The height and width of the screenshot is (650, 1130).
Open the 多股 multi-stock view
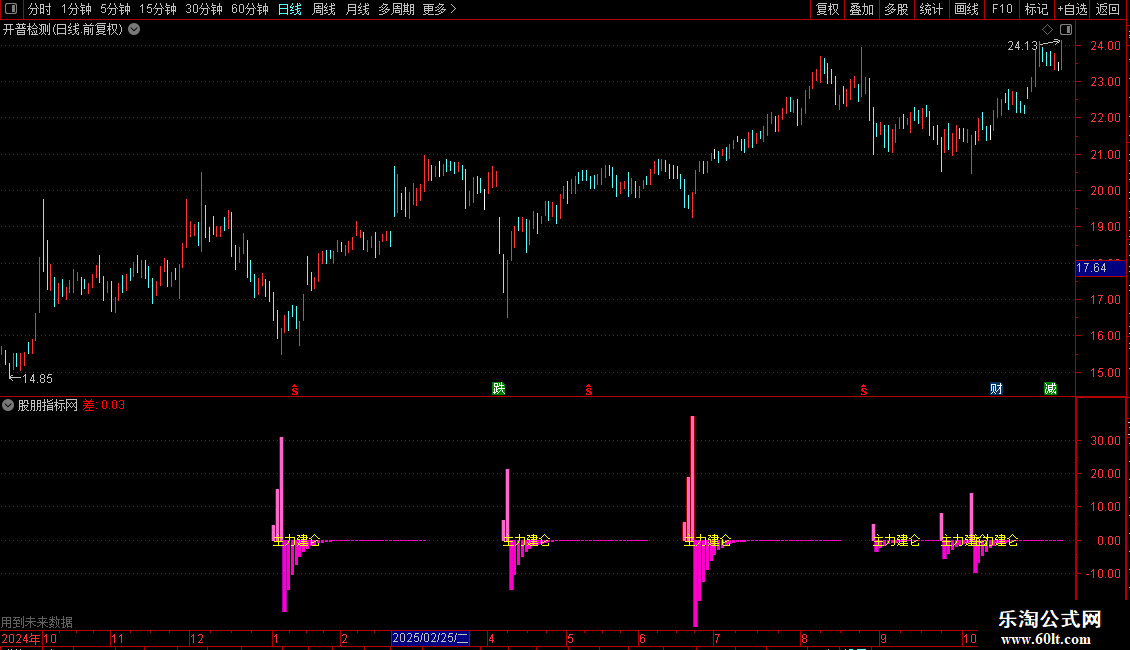click(x=896, y=9)
